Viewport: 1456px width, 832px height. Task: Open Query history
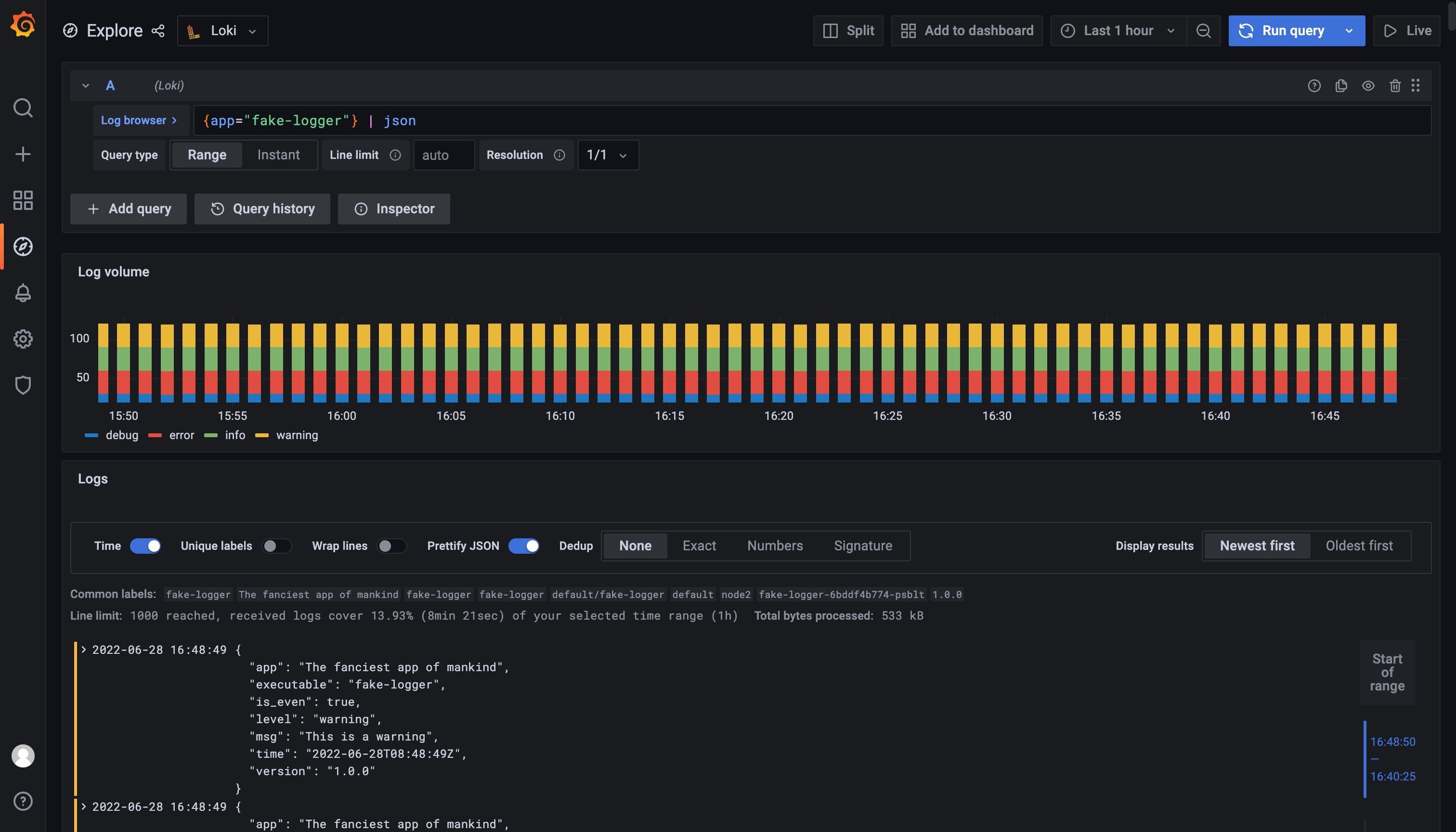click(262, 208)
